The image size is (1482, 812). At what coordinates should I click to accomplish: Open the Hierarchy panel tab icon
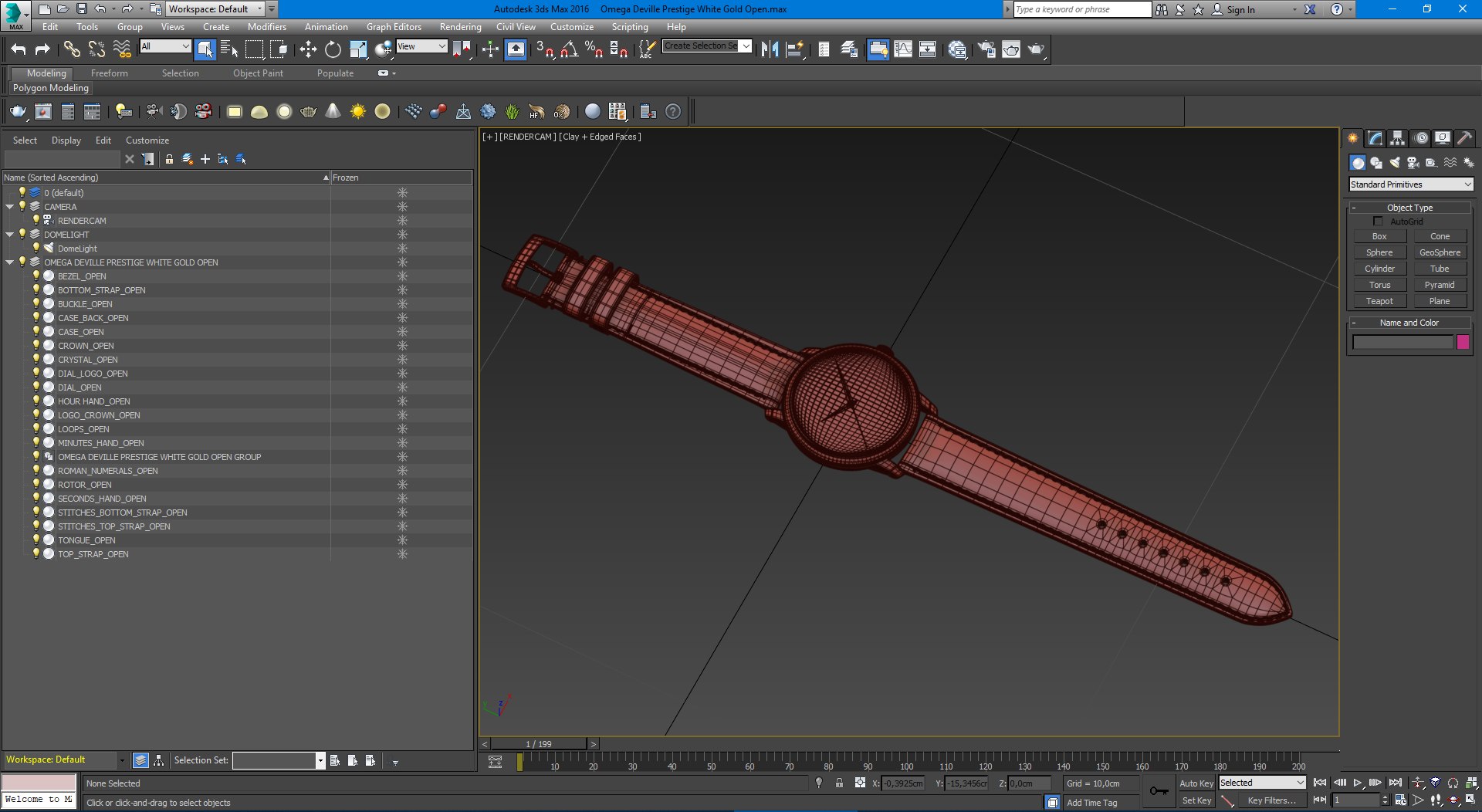tap(1398, 138)
